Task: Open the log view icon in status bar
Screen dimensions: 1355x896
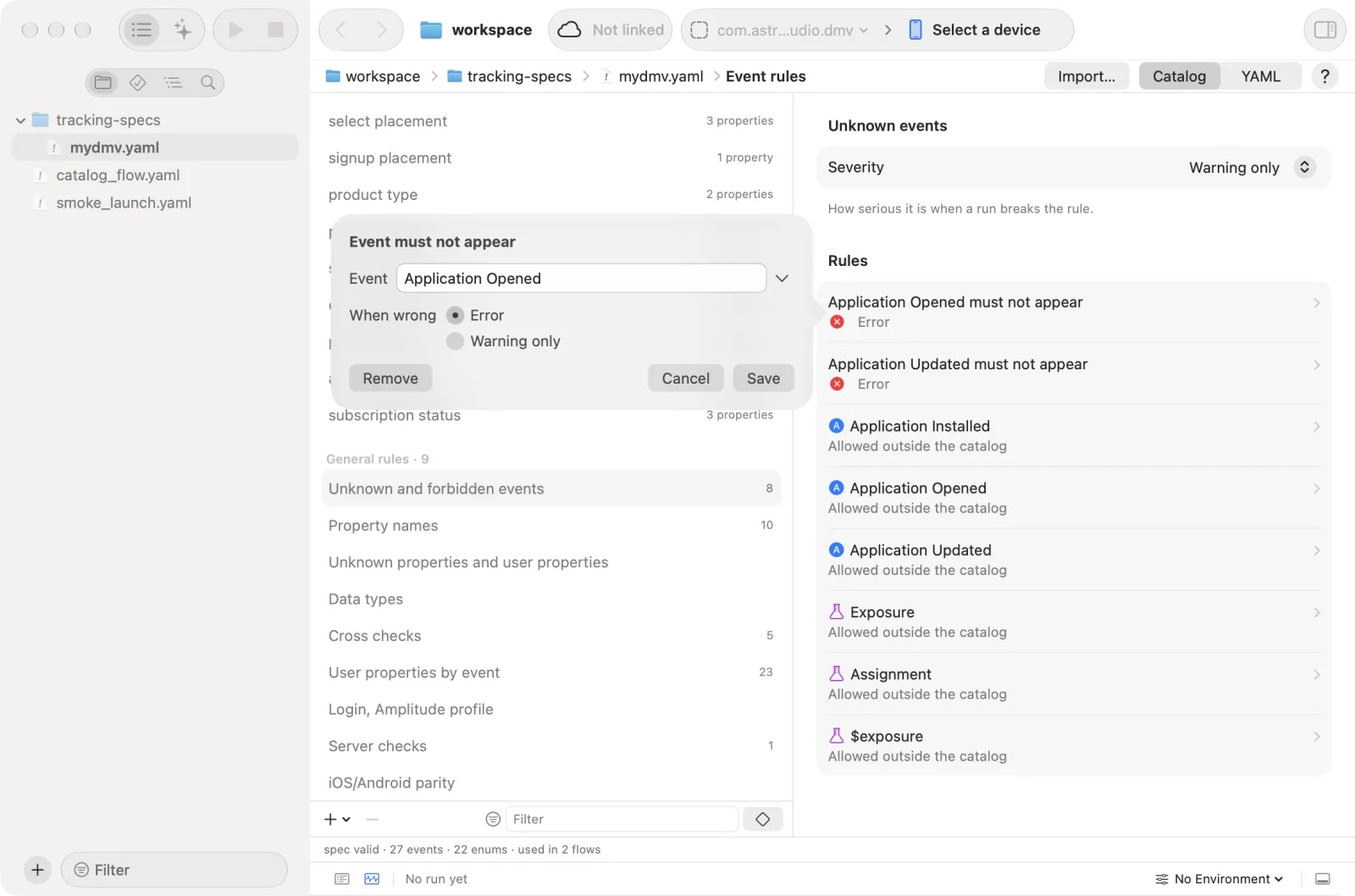Action: (342, 879)
